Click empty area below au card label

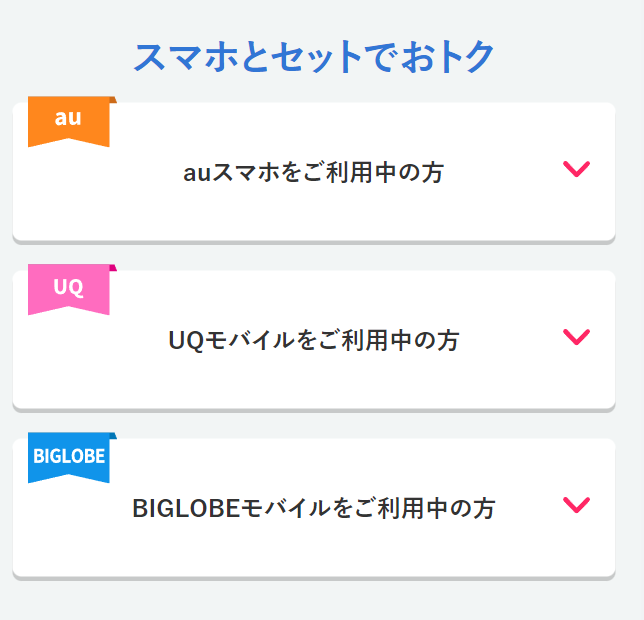(x=314, y=214)
